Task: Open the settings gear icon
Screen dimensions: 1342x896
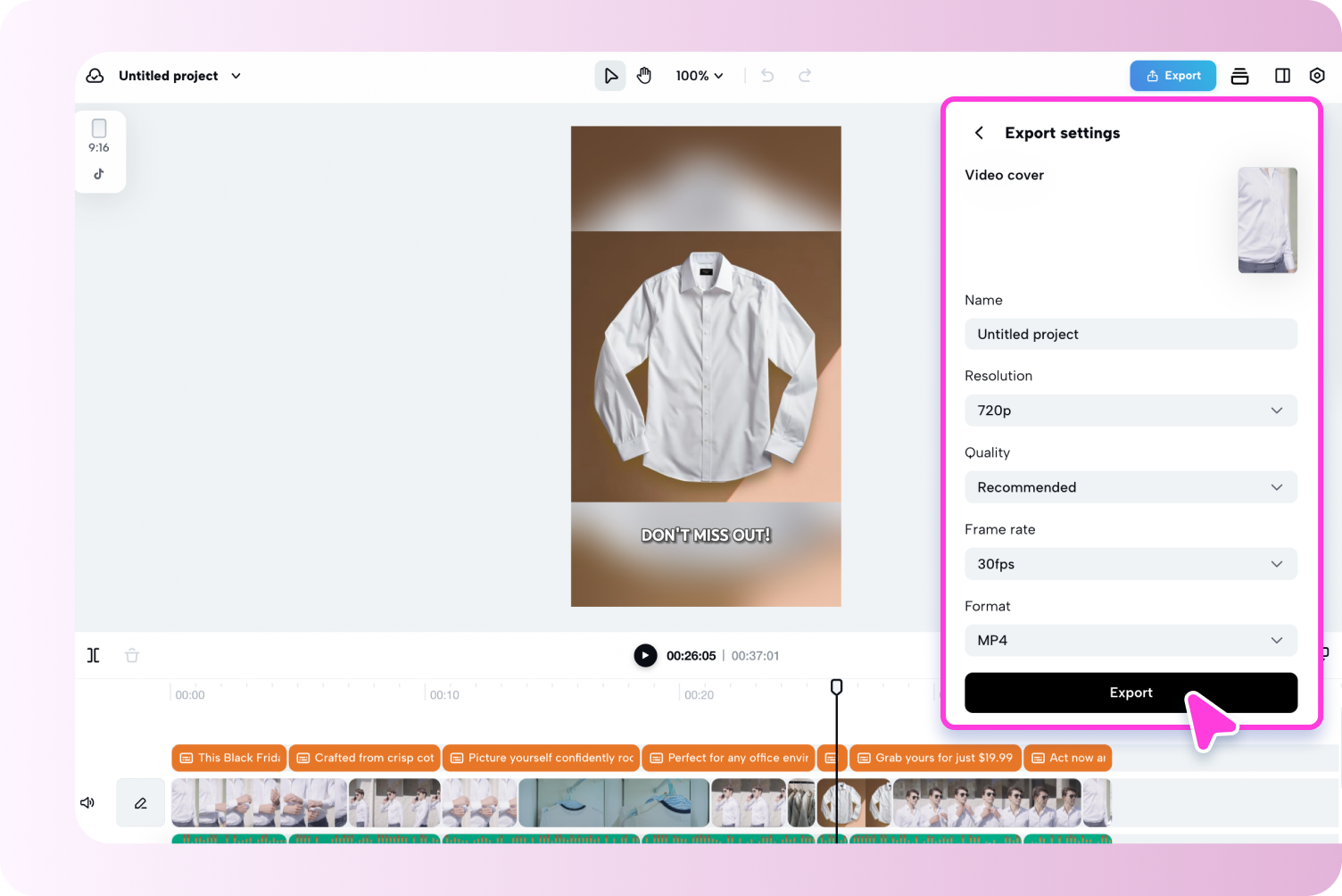Action: (x=1317, y=75)
